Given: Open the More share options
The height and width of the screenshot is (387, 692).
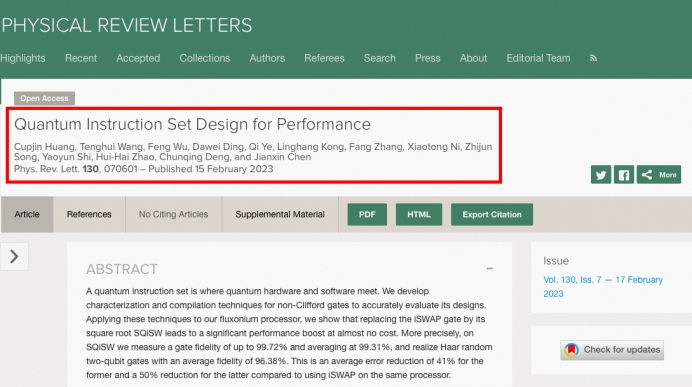Looking at the screenshot, I should [659, 175].
